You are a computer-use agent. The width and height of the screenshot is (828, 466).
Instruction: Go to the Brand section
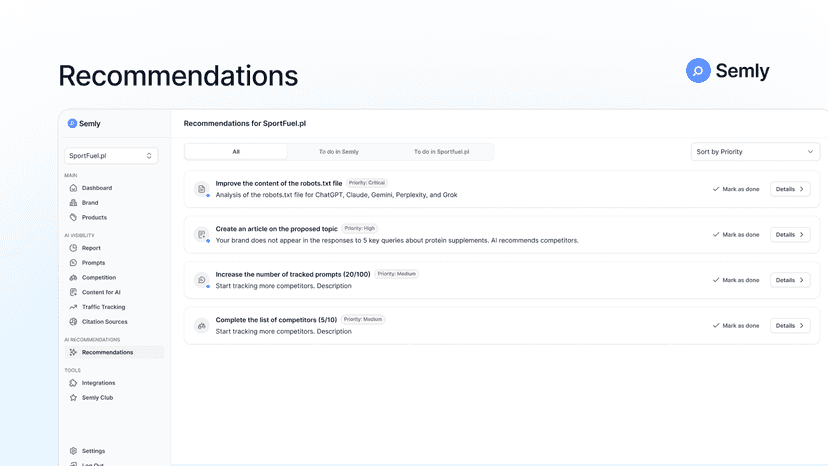pyautogui.click(x=90, y=203)
